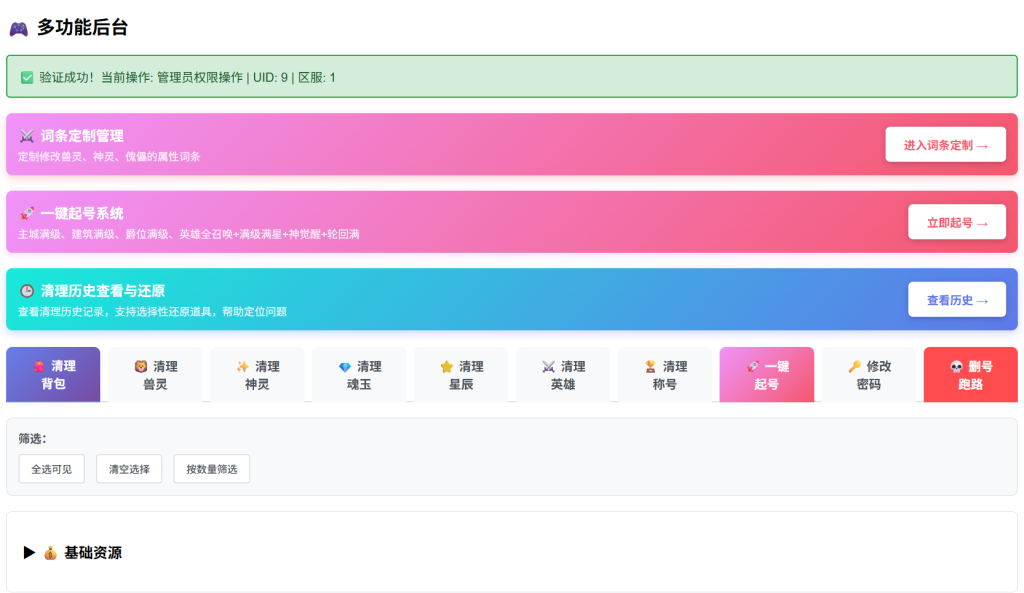Click the green checkmark icon in the success banner
The height and width of the screenshot is (593, 1024).
27,78
